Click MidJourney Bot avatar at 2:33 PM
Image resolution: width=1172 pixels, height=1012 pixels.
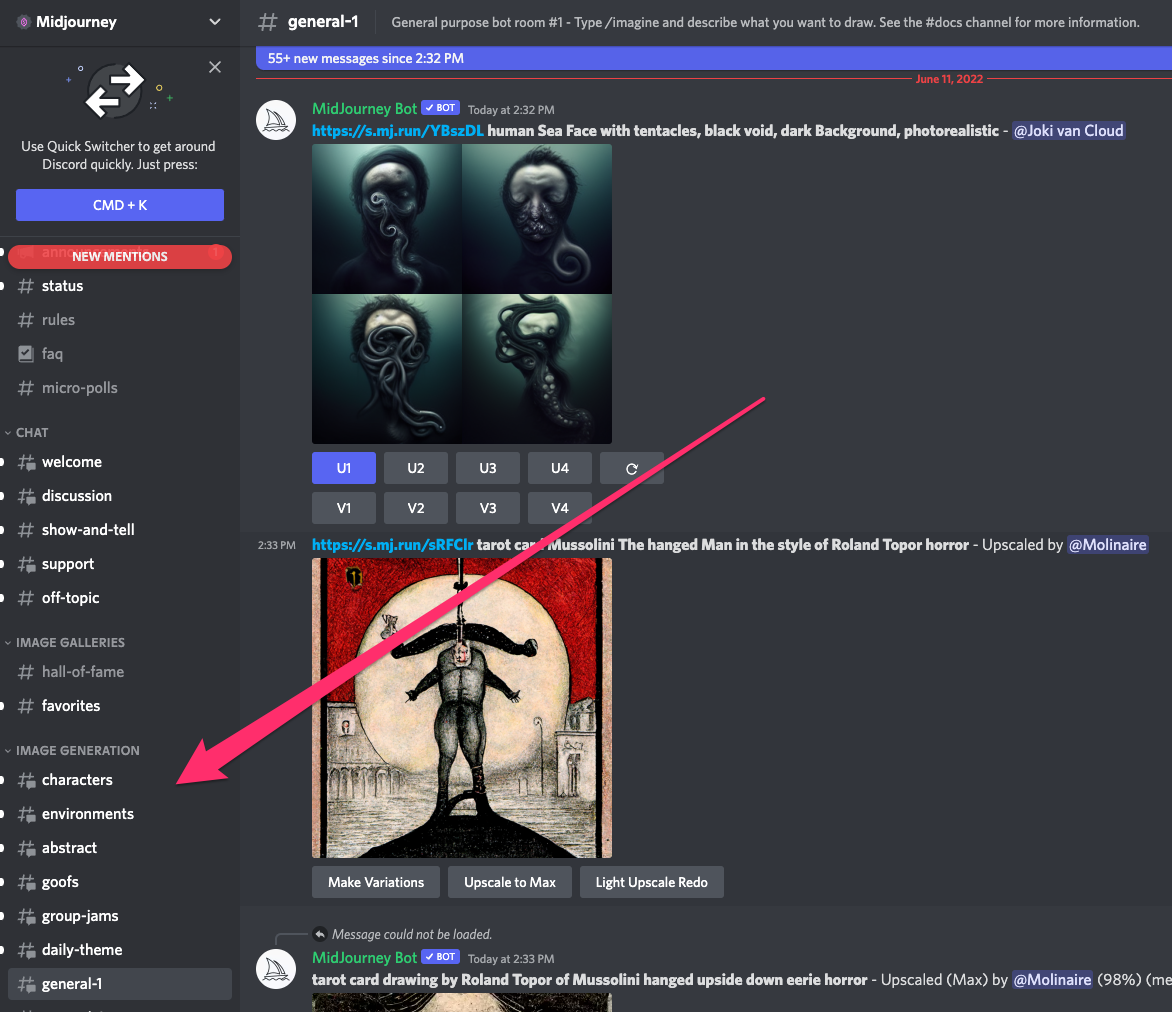pyautogui.click(x=277, y=969)
